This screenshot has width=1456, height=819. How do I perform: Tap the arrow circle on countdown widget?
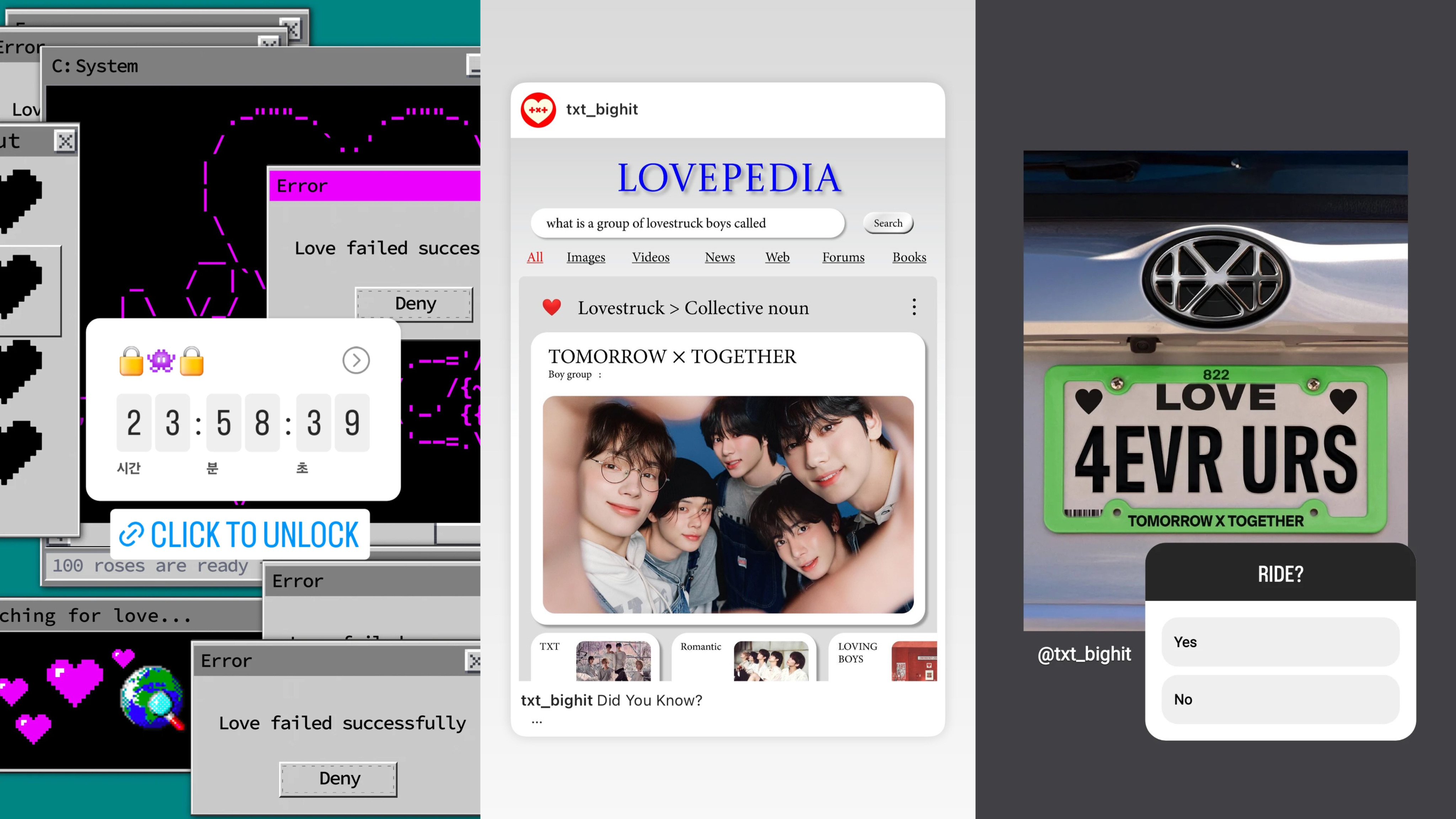[356, 360]
